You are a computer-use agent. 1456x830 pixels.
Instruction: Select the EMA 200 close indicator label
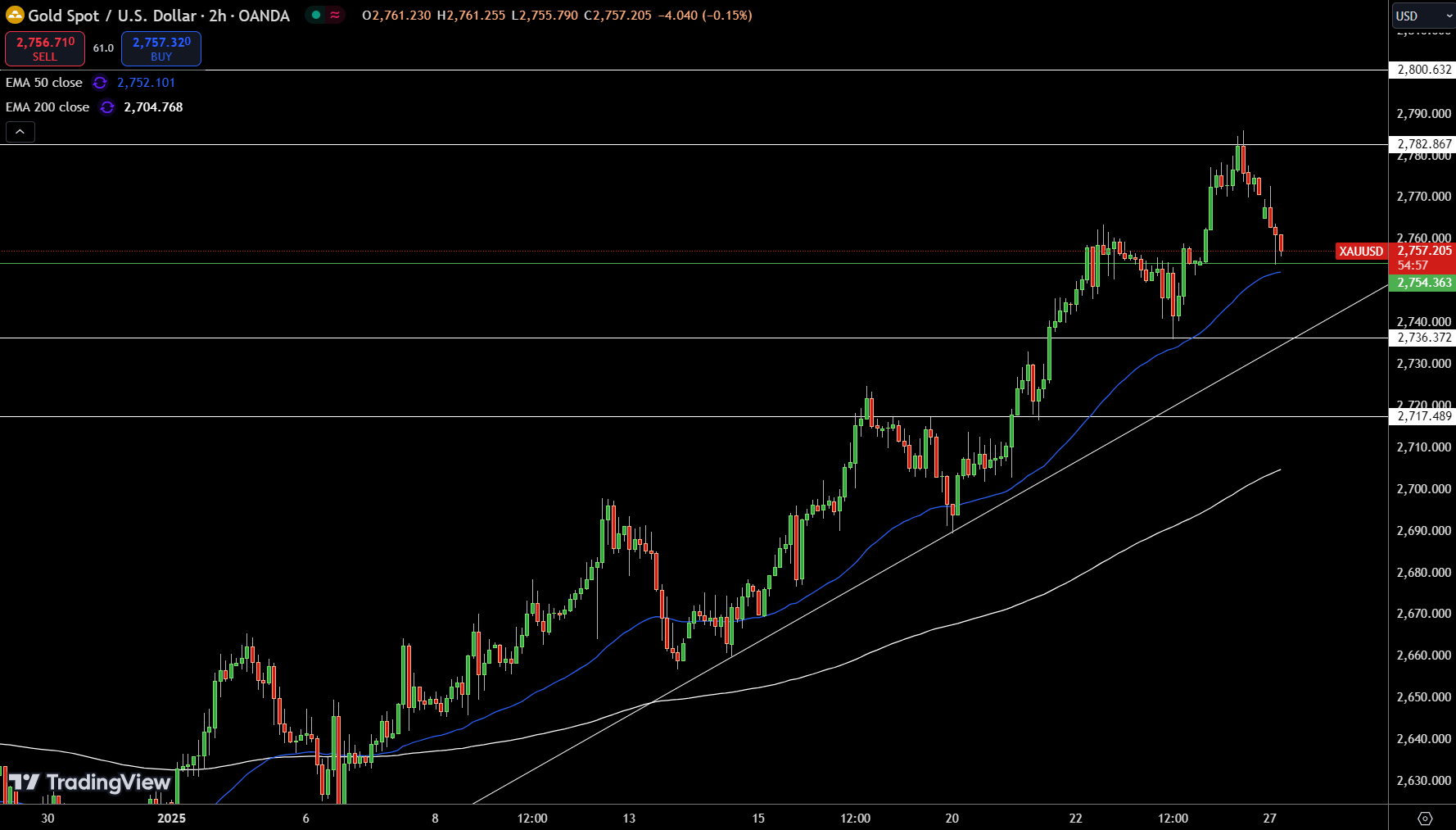pos(47,107)
